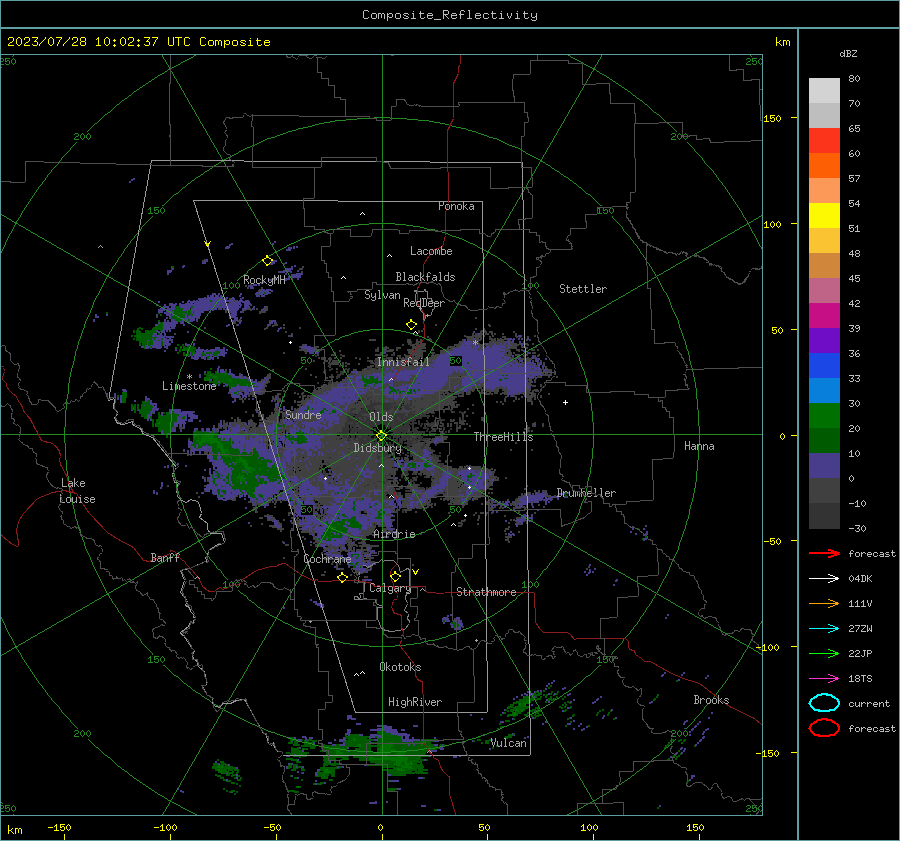This screenshot has width=900, height=841.
Task: Click the km unit label at top right
Action: click(x=782, y=42)
